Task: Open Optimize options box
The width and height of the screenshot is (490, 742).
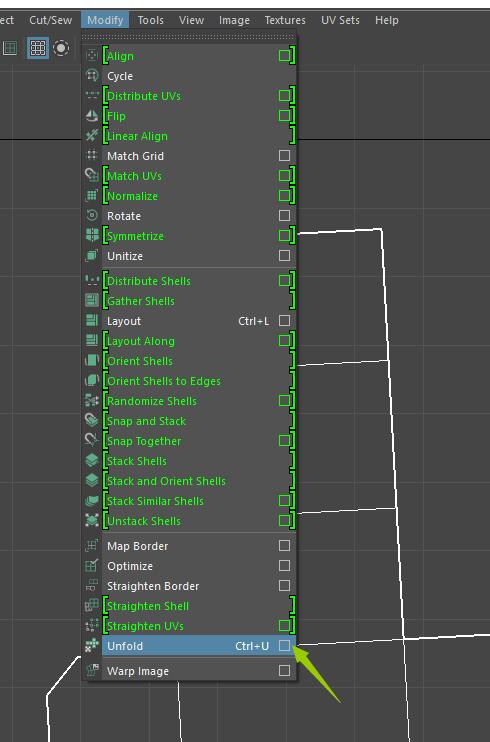Action: (x=284, y=565)
